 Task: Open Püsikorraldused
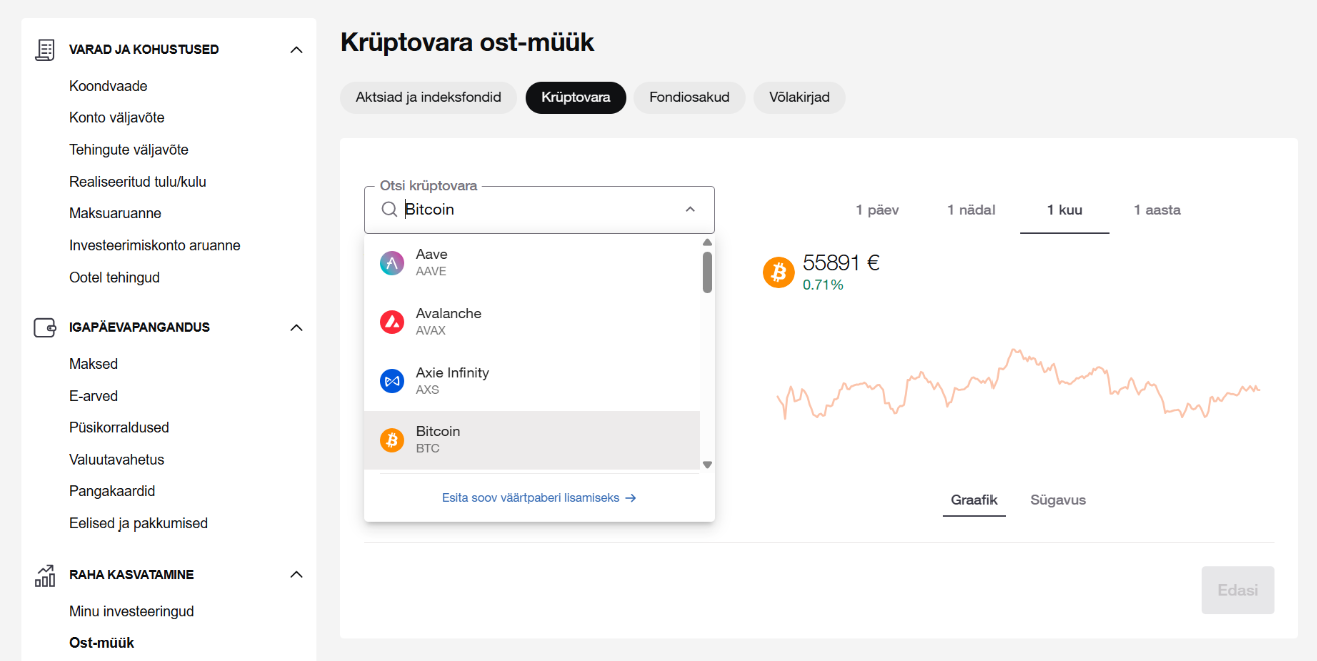tap(119, 428)
